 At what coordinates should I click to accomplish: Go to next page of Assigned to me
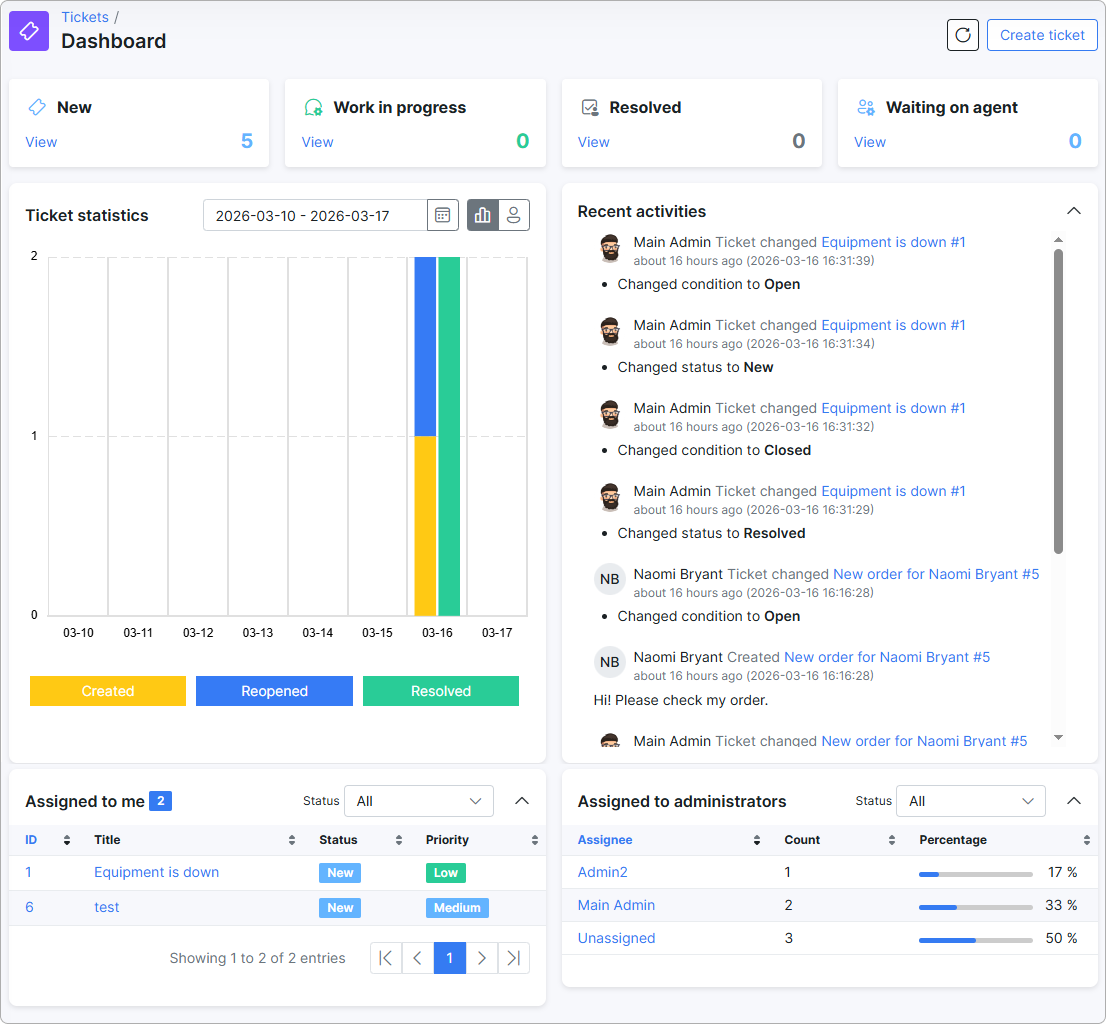(482, 958)
